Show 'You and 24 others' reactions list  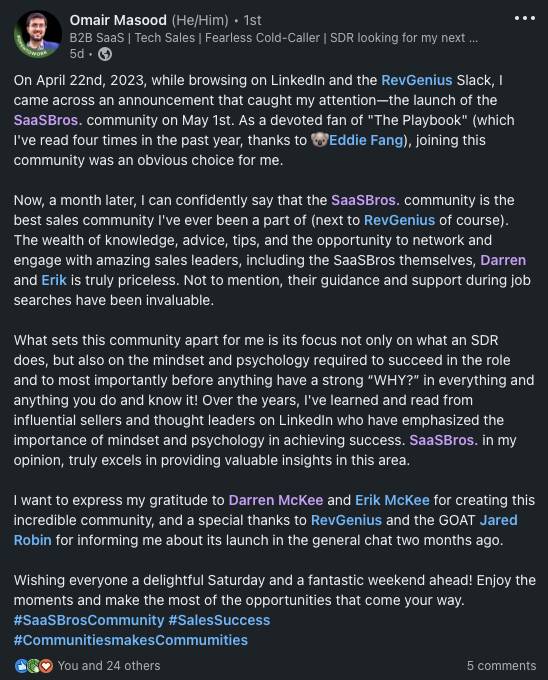tap(109, 666)
